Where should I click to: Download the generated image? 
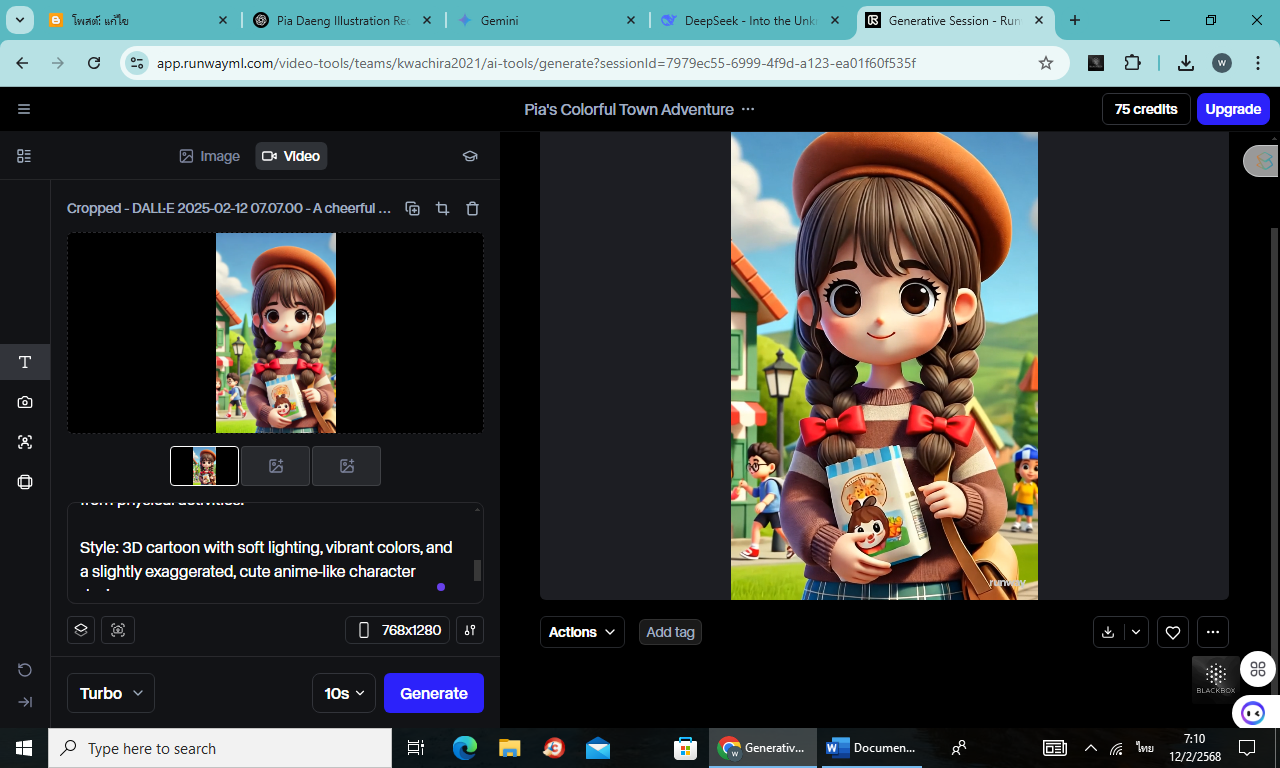1108,632
